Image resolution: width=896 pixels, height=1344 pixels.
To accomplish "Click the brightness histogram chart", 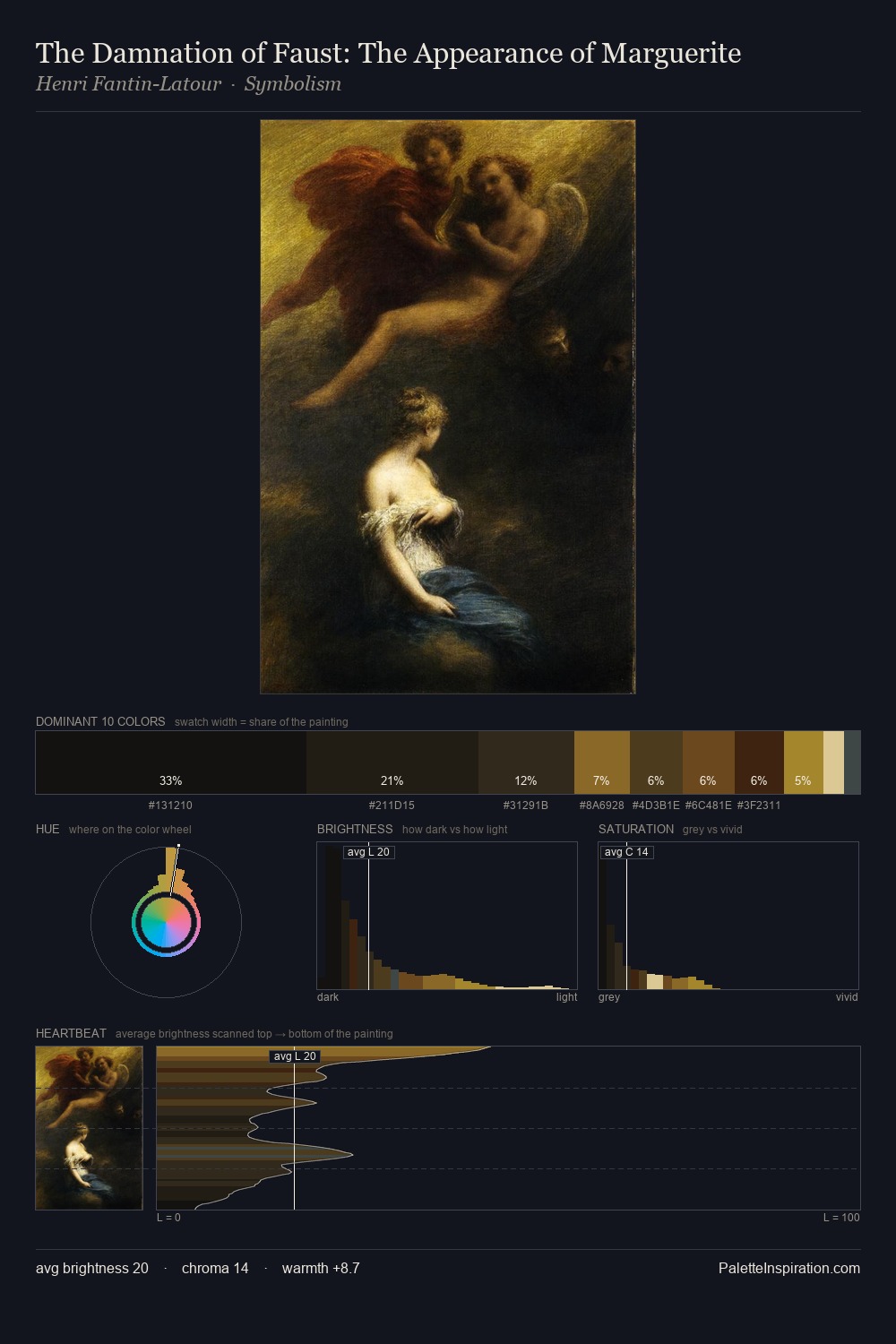I will (x=447, y=916).
